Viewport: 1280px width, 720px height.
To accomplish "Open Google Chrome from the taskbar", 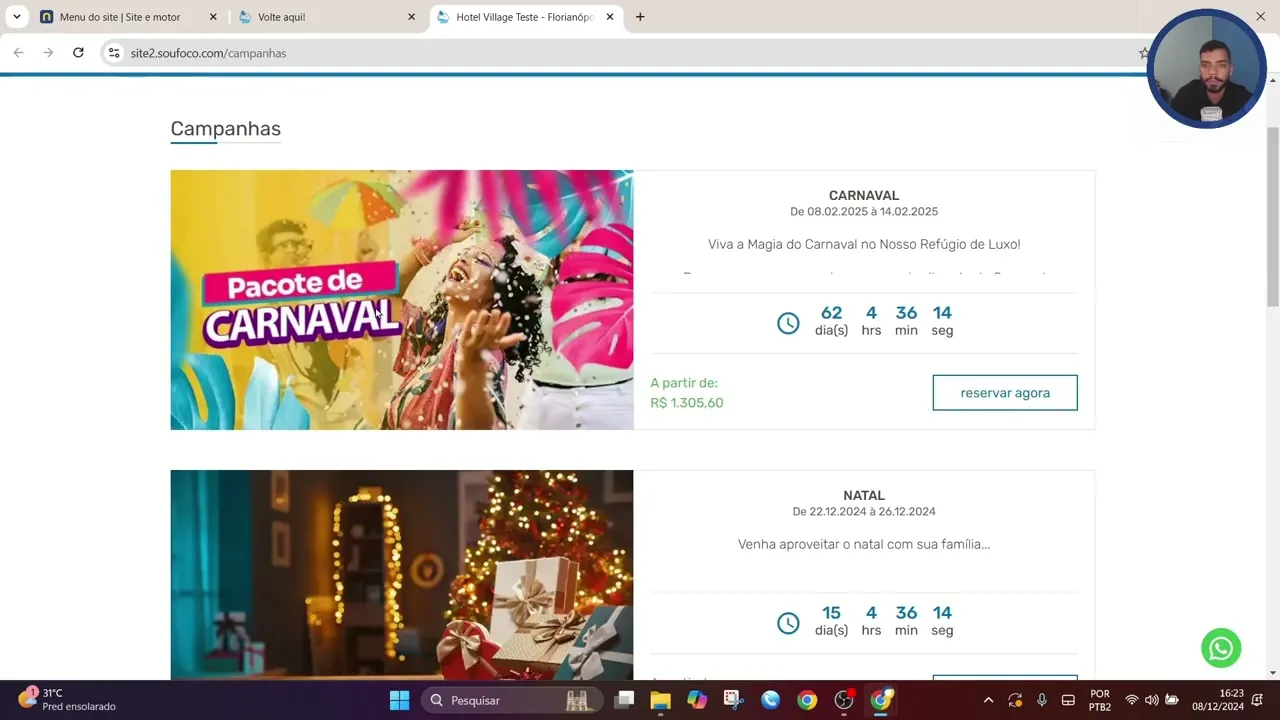I will pyautogui.click(x=807, y=700).
